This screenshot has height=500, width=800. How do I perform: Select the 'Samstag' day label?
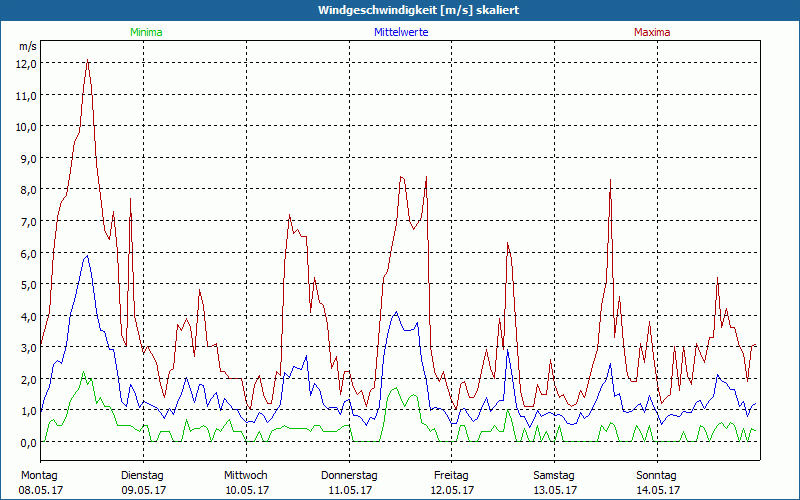(554, 475)
